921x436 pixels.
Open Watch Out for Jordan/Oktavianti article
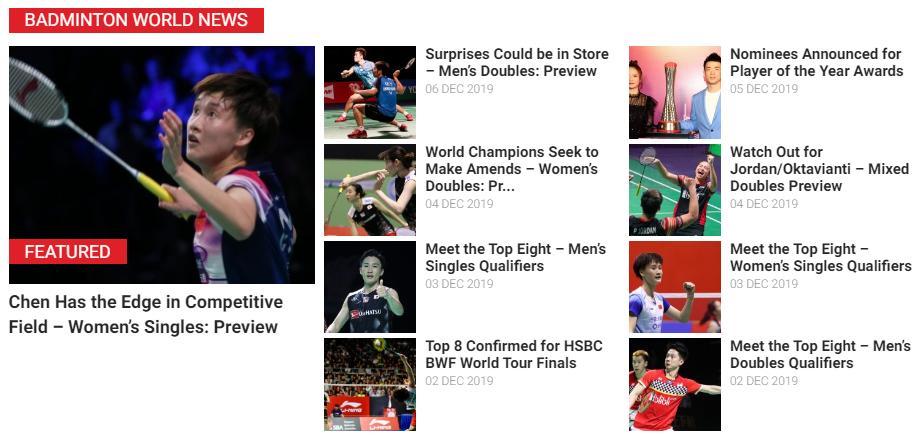point(819,169)
